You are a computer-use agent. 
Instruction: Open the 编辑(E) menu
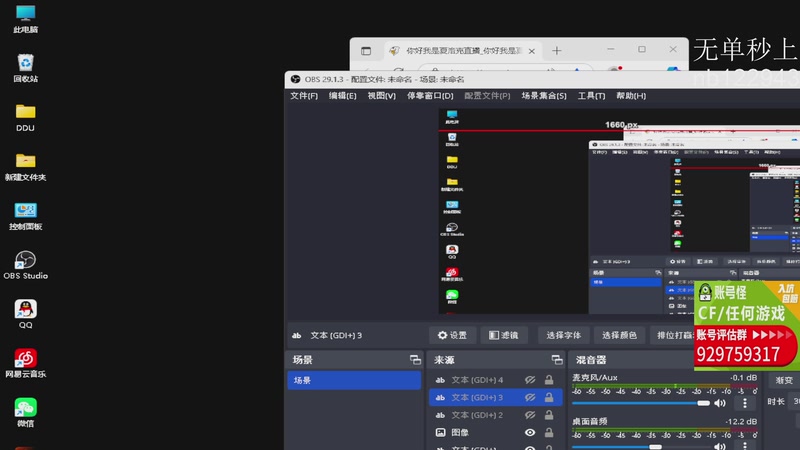[342, 95]
